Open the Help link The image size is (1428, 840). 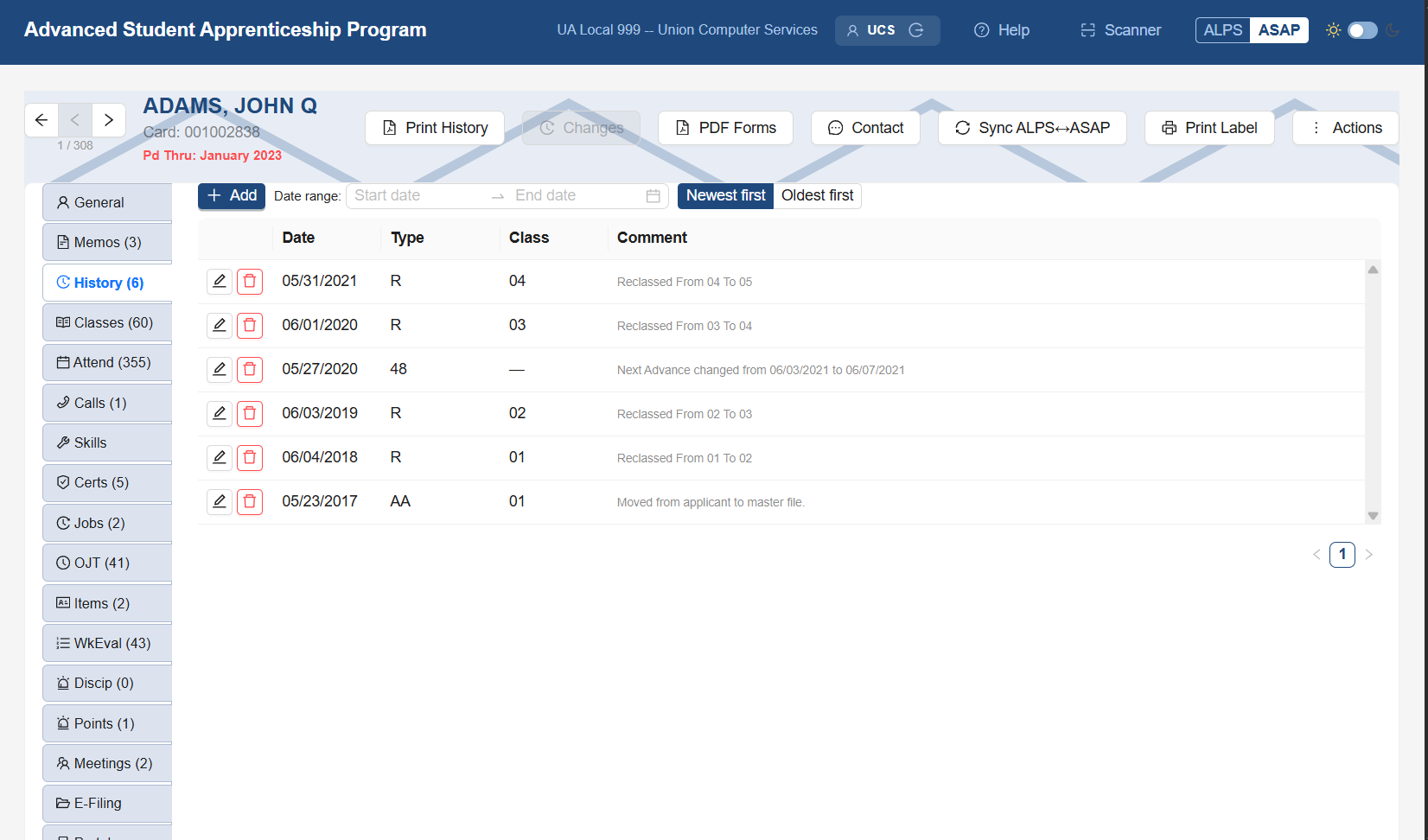[x=1002, y=30]
